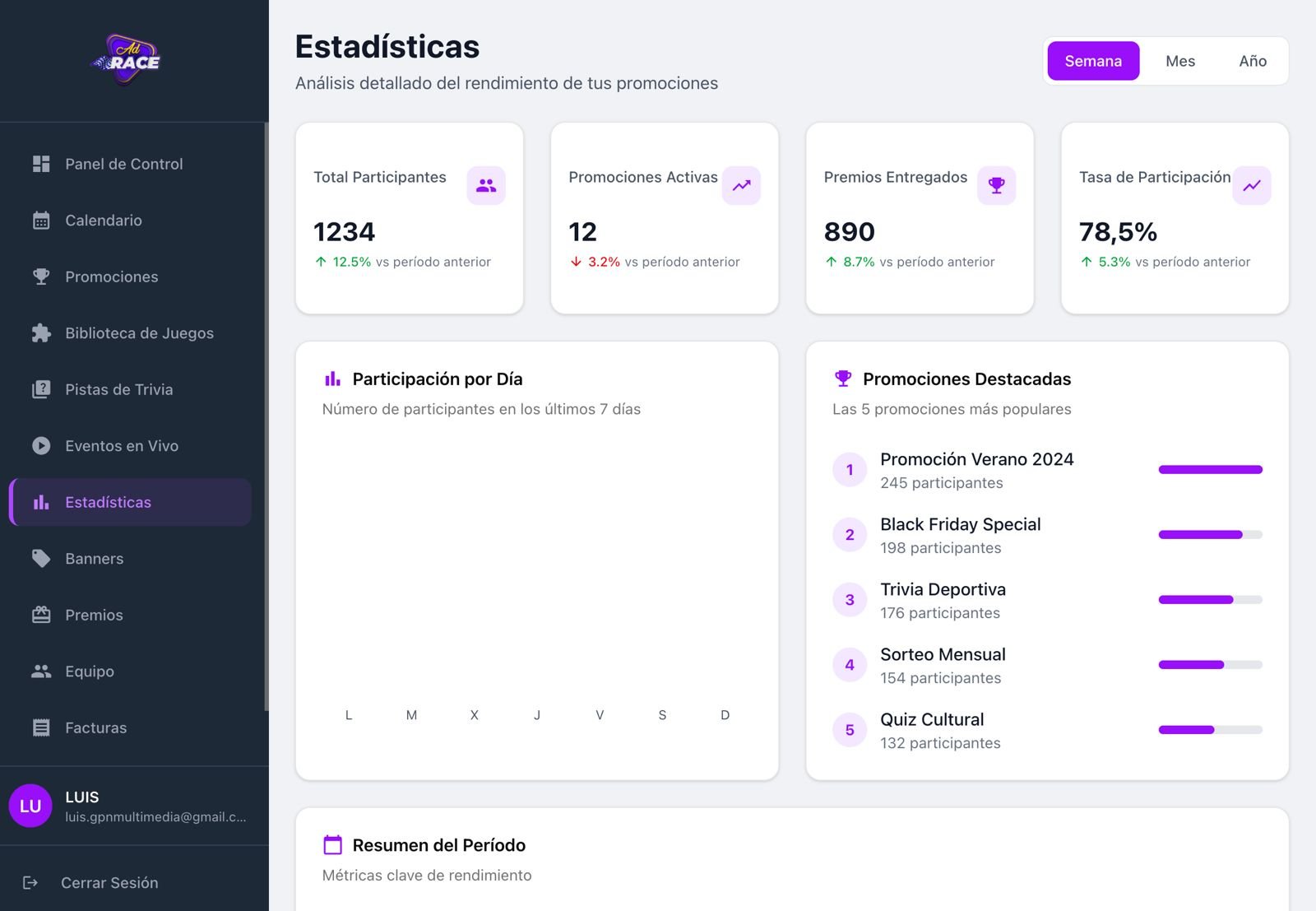The height and width of the screenshot is (911, 1316).
Task: Click the Quiz Cultural progress bar
Action: pyautogui.click(x=1210, y=730)
